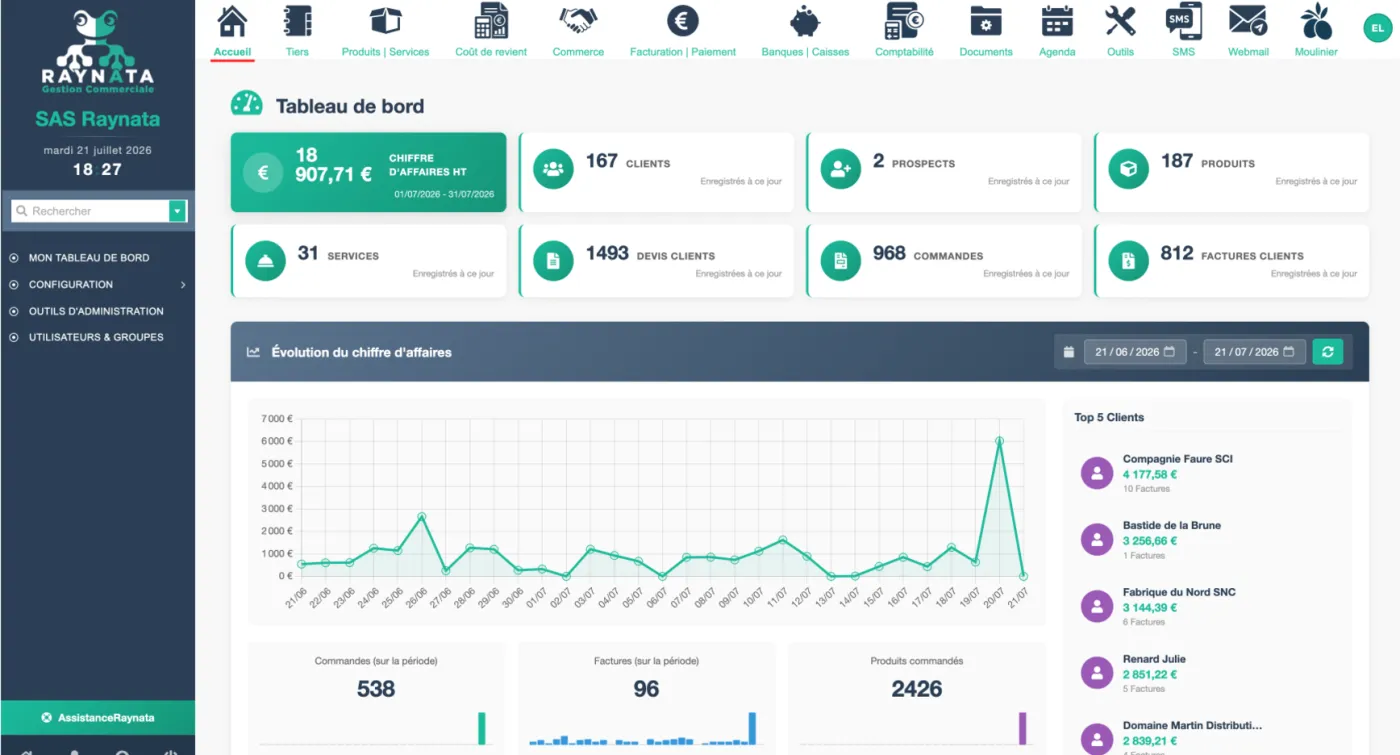Click the 21/06/2026 start date field
The height and width of the screenshot is (755, 1400).
[x=1135, y=352]
